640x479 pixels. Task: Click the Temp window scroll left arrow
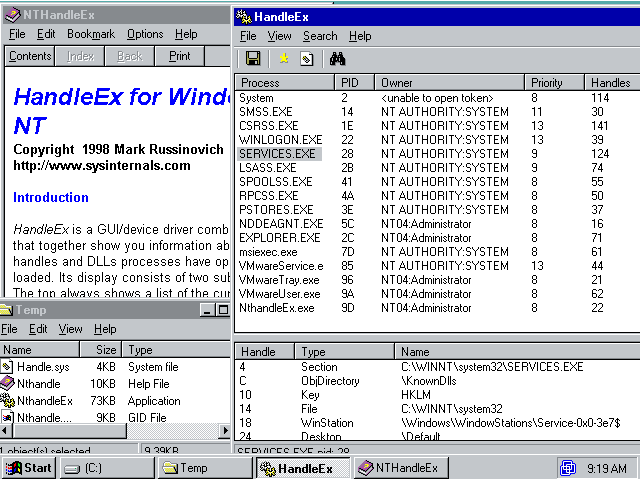point(5,430)
